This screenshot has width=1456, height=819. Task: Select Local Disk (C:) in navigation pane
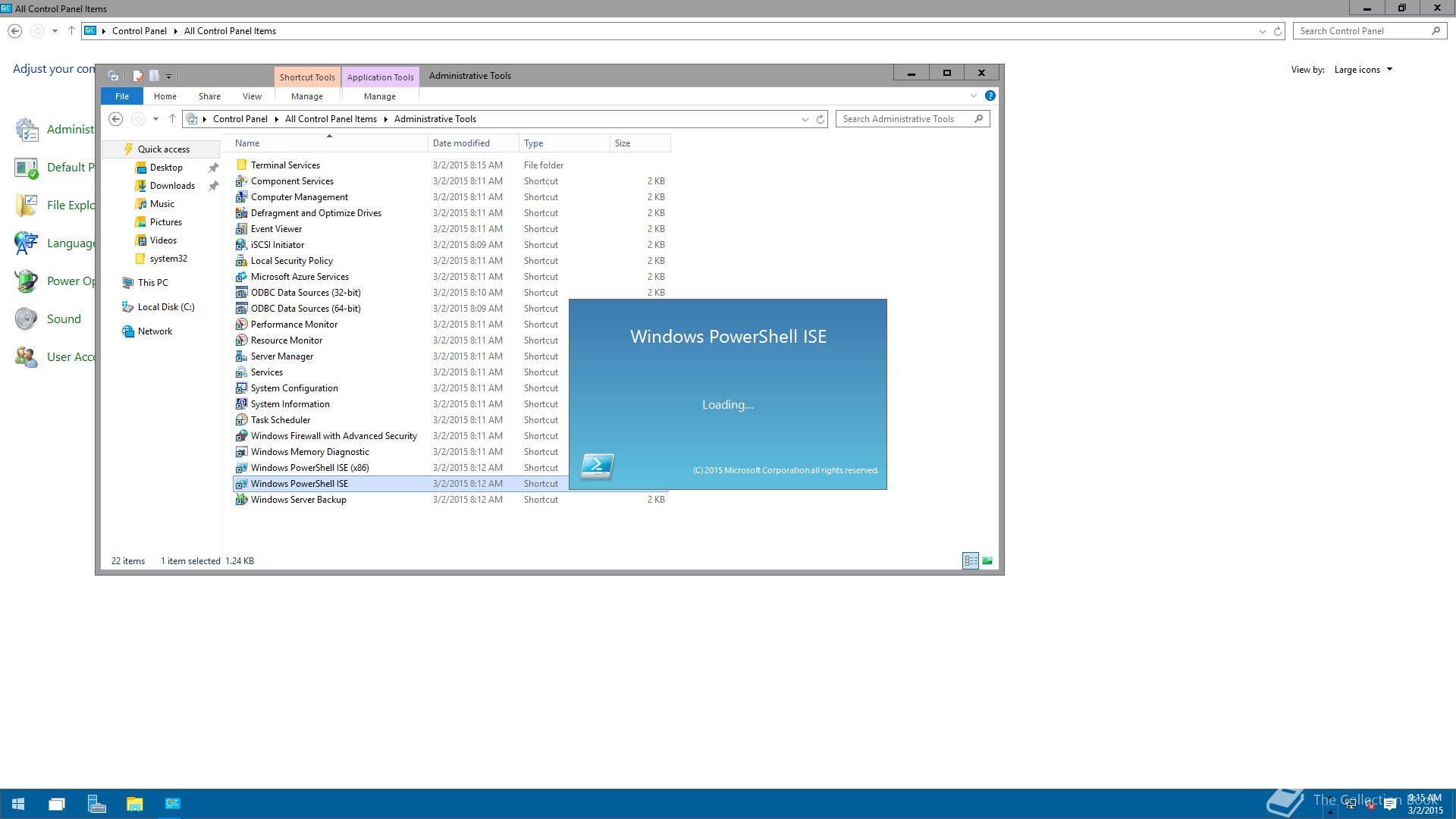coord(166,307)
